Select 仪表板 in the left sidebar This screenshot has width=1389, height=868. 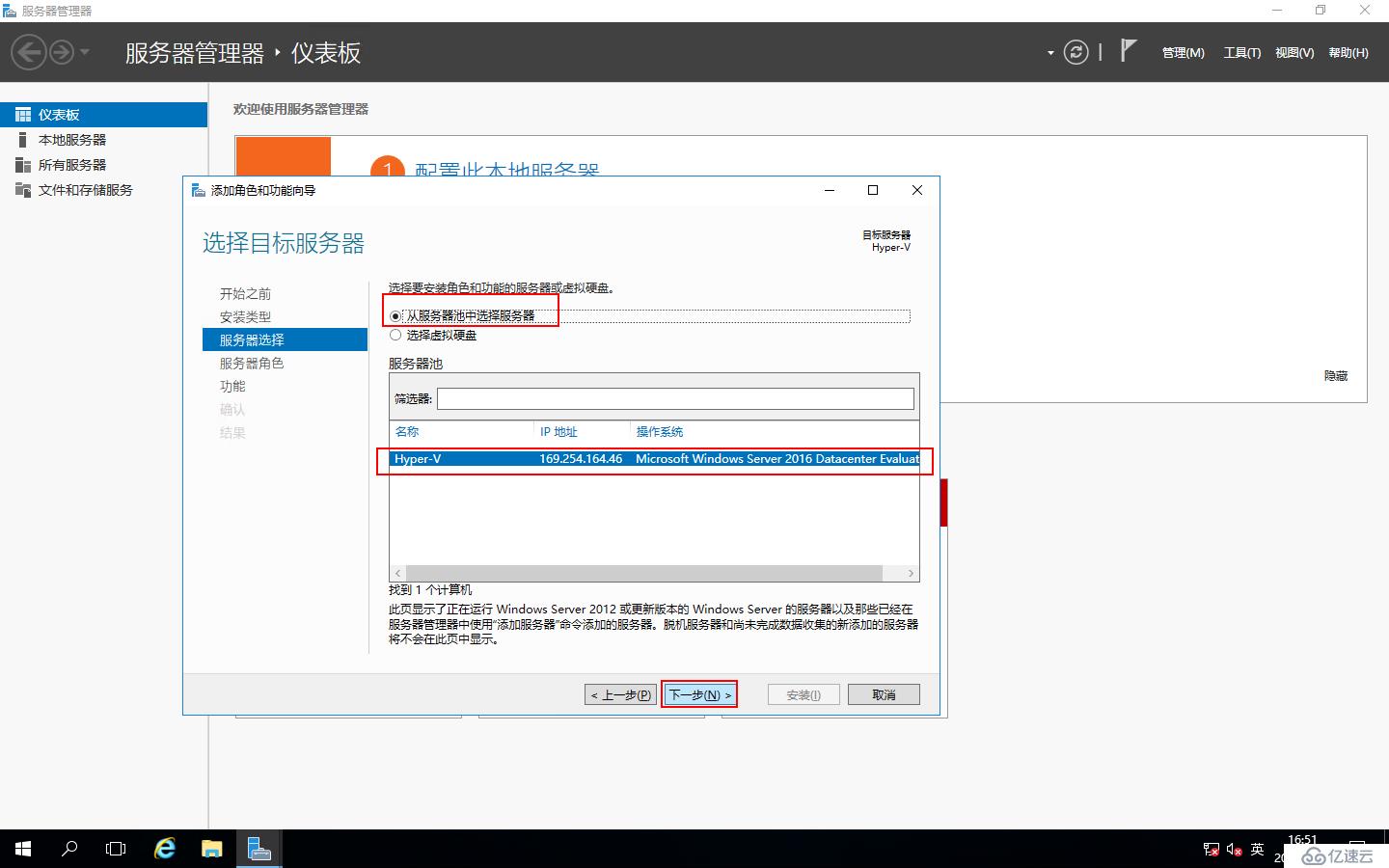pos(103,115)
